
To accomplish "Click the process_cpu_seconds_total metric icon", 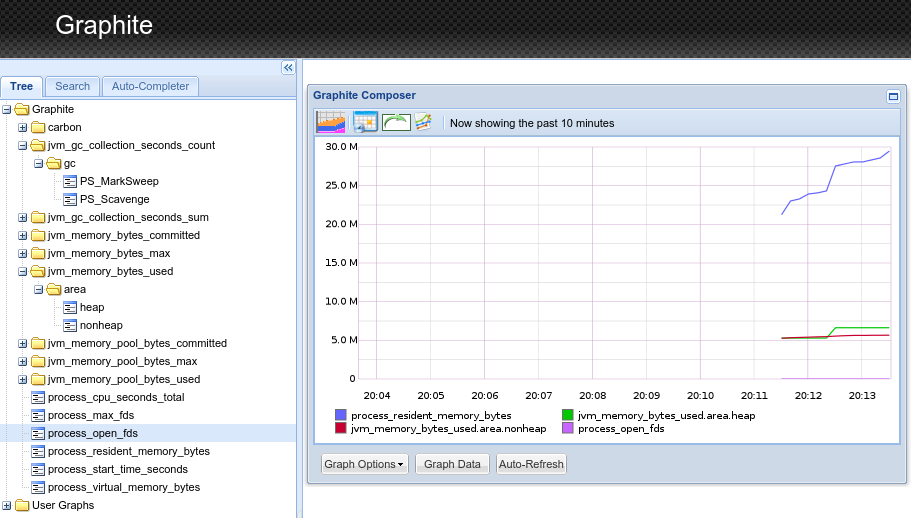I will pyautogui.click(x=38, y=398).
